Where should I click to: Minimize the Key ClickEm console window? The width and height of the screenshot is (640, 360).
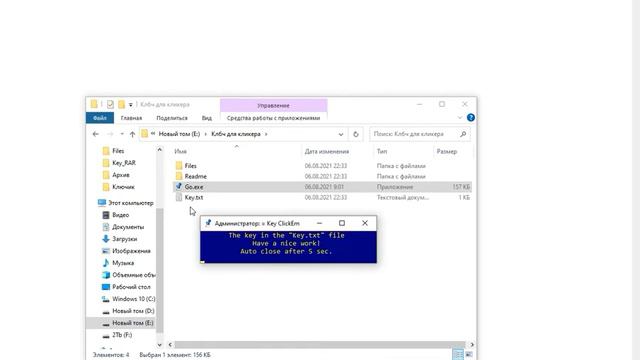320,223
